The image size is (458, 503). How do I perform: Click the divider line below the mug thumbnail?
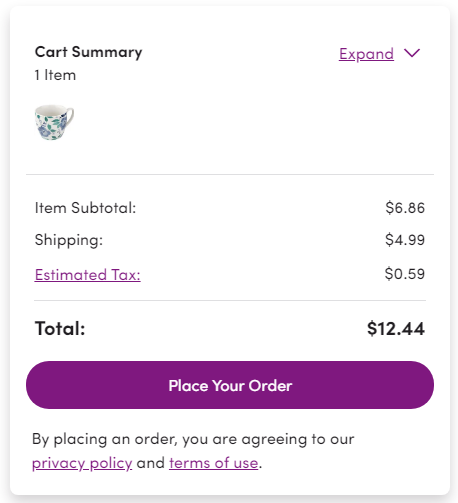coord(230,174)
